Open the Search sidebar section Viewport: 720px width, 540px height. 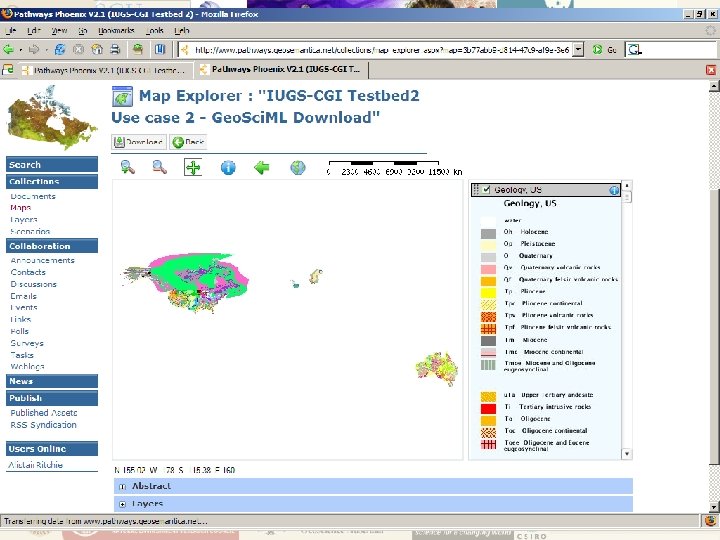point(52,164)
